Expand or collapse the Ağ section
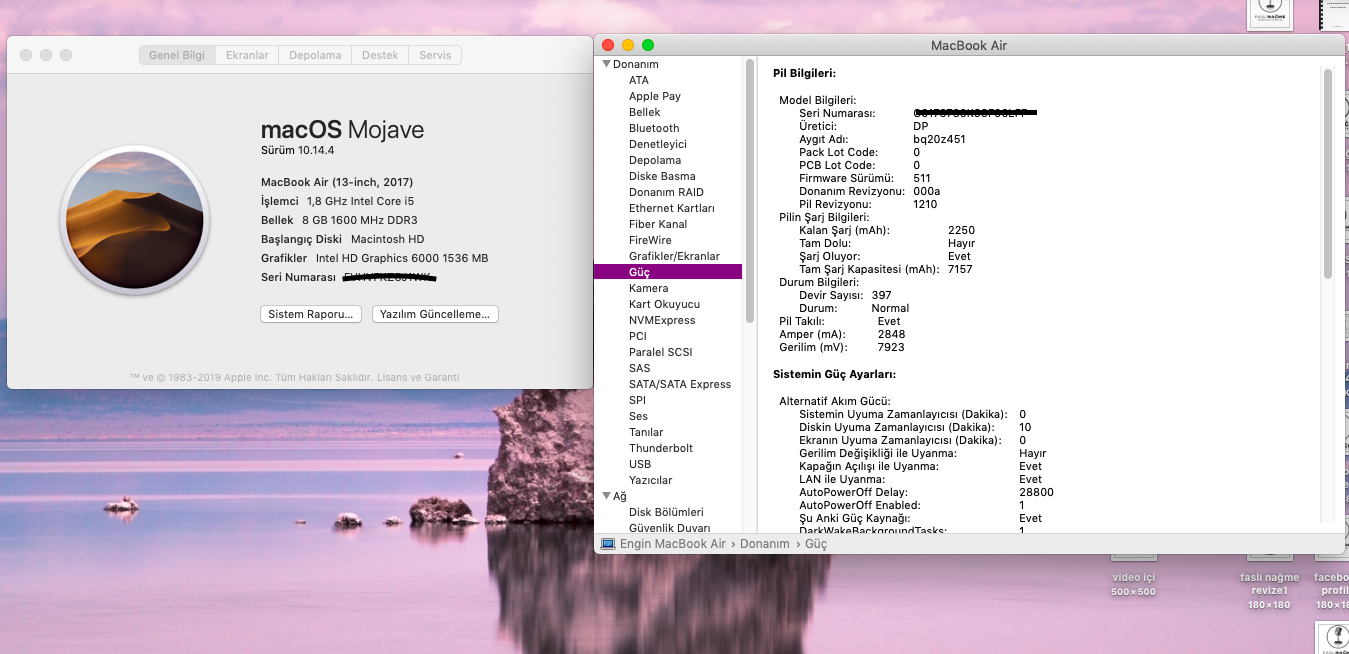This screenshot has height=654, width=1349. tap(606, 496)
